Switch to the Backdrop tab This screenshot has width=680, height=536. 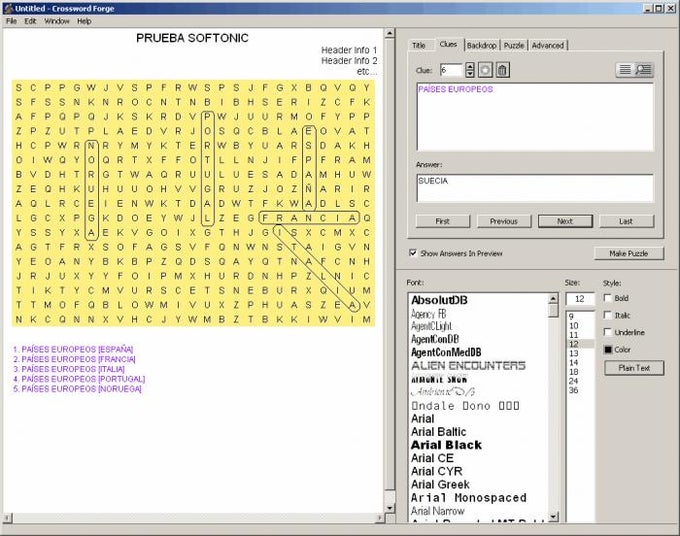(x=481, y=45)
